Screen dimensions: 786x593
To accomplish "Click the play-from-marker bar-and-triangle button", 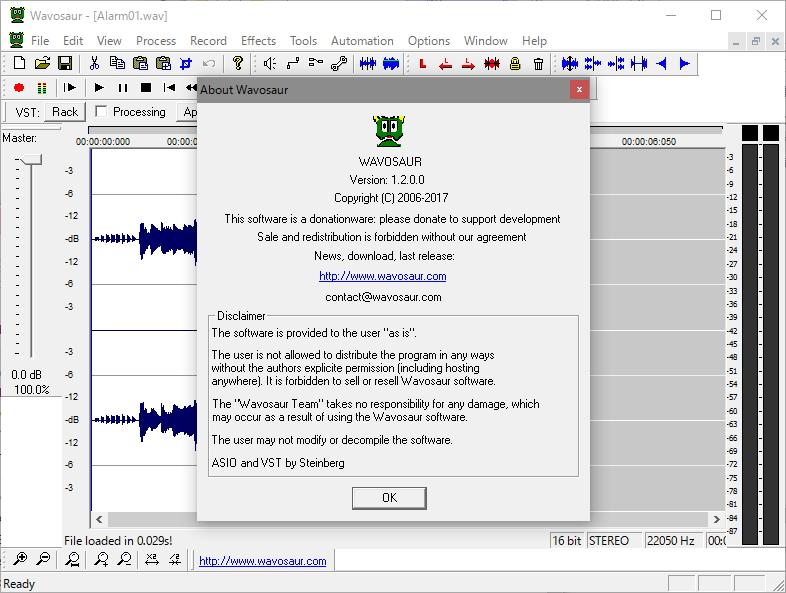I will [70, 88].
